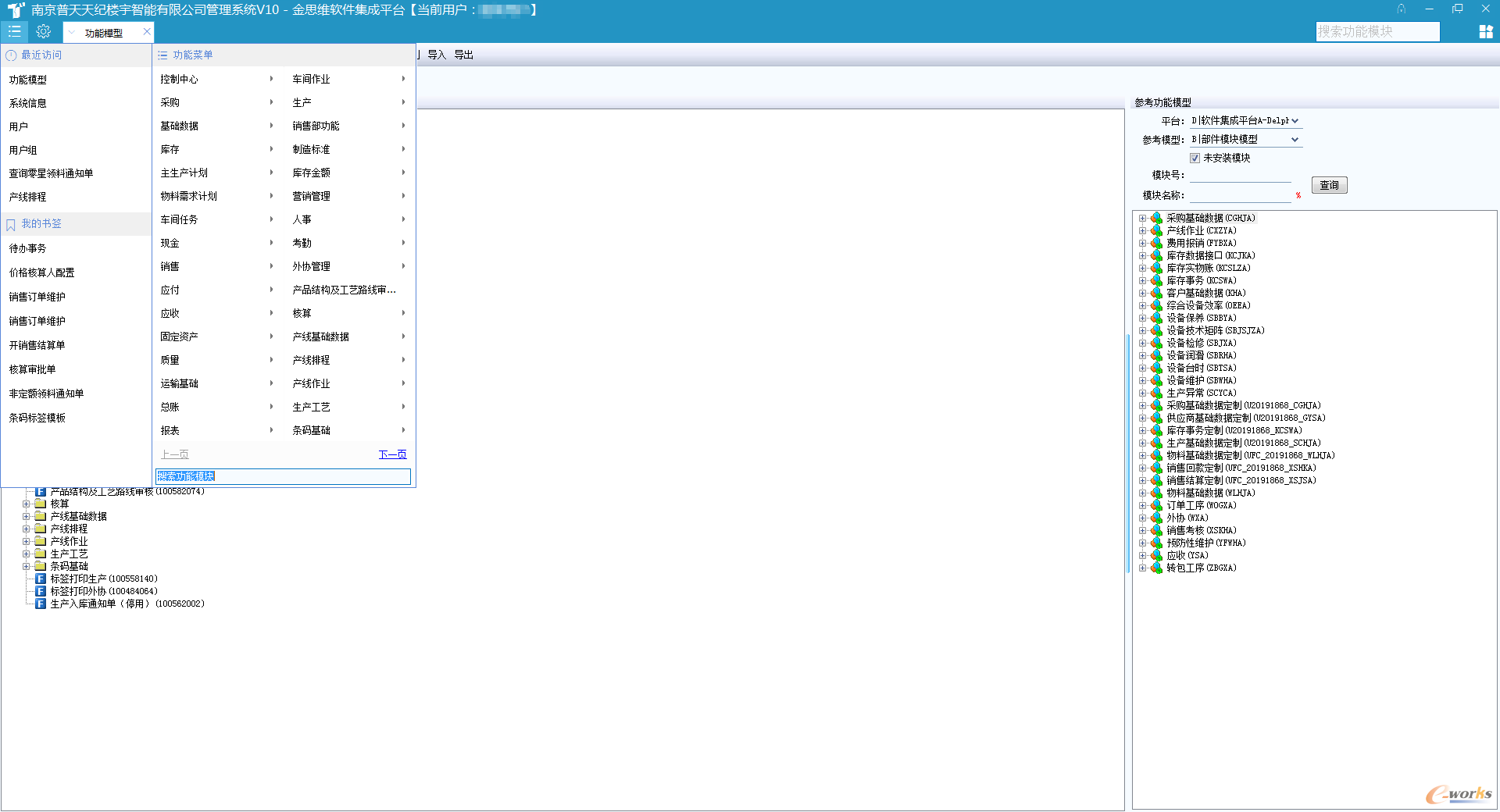Open bookmark 价格核算人配置
The image size is (1500, 812).
point(41,272)
